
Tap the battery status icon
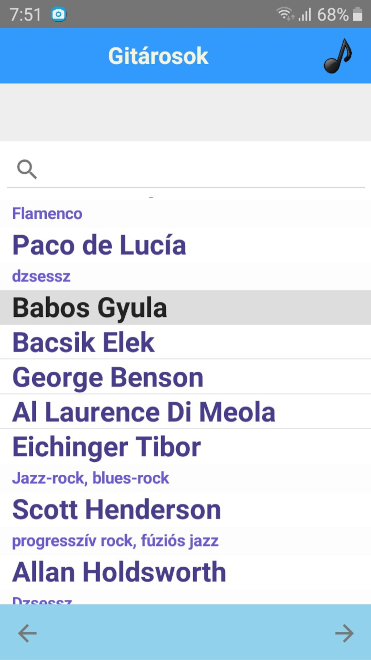click(x=357, y=14)
